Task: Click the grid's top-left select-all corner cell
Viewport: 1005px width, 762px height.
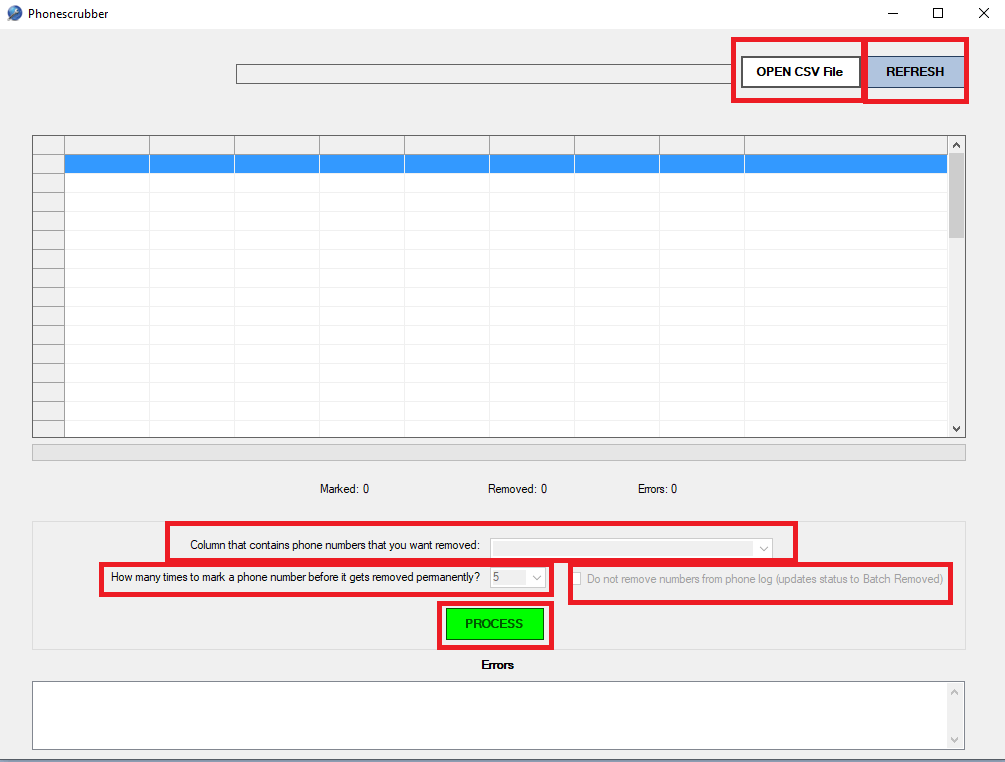Action: click(49, 145)
